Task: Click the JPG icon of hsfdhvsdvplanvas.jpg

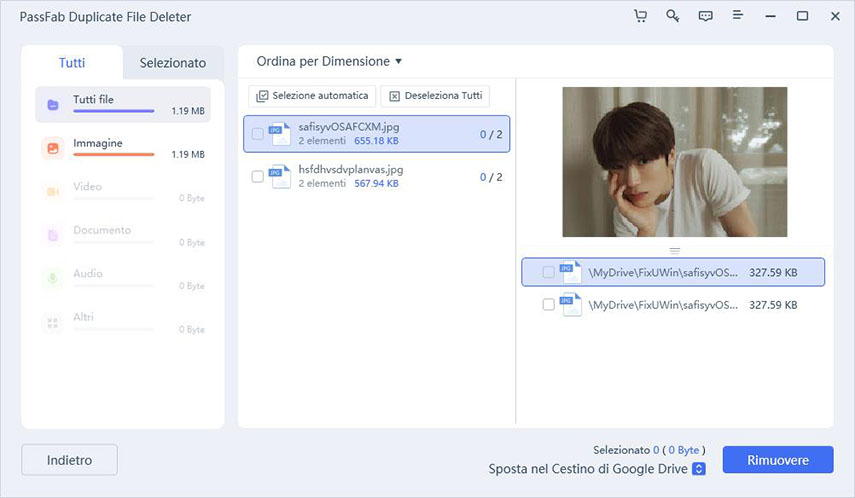Action: click(280, 177)
